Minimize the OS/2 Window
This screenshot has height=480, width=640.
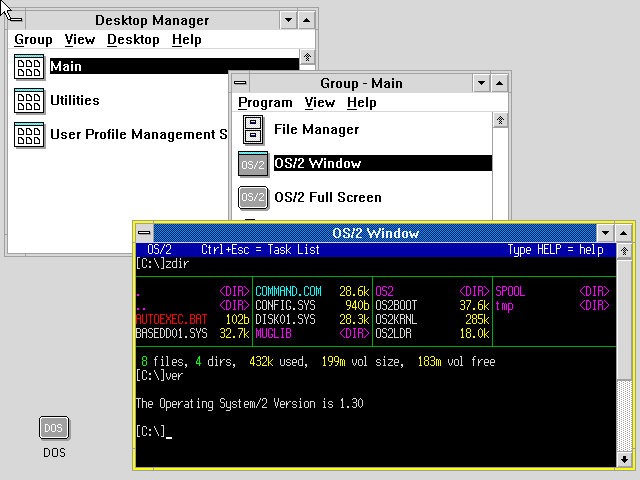tap(605, 233)
